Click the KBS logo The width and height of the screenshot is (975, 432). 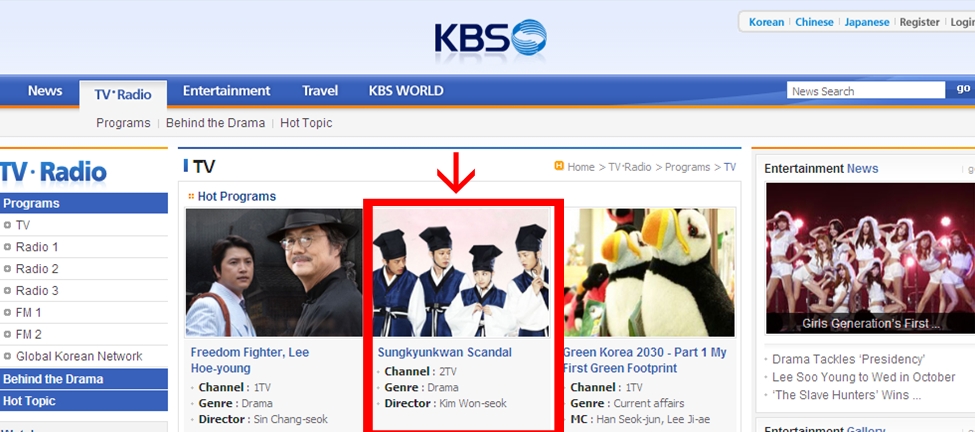click(x=491, y=38)
